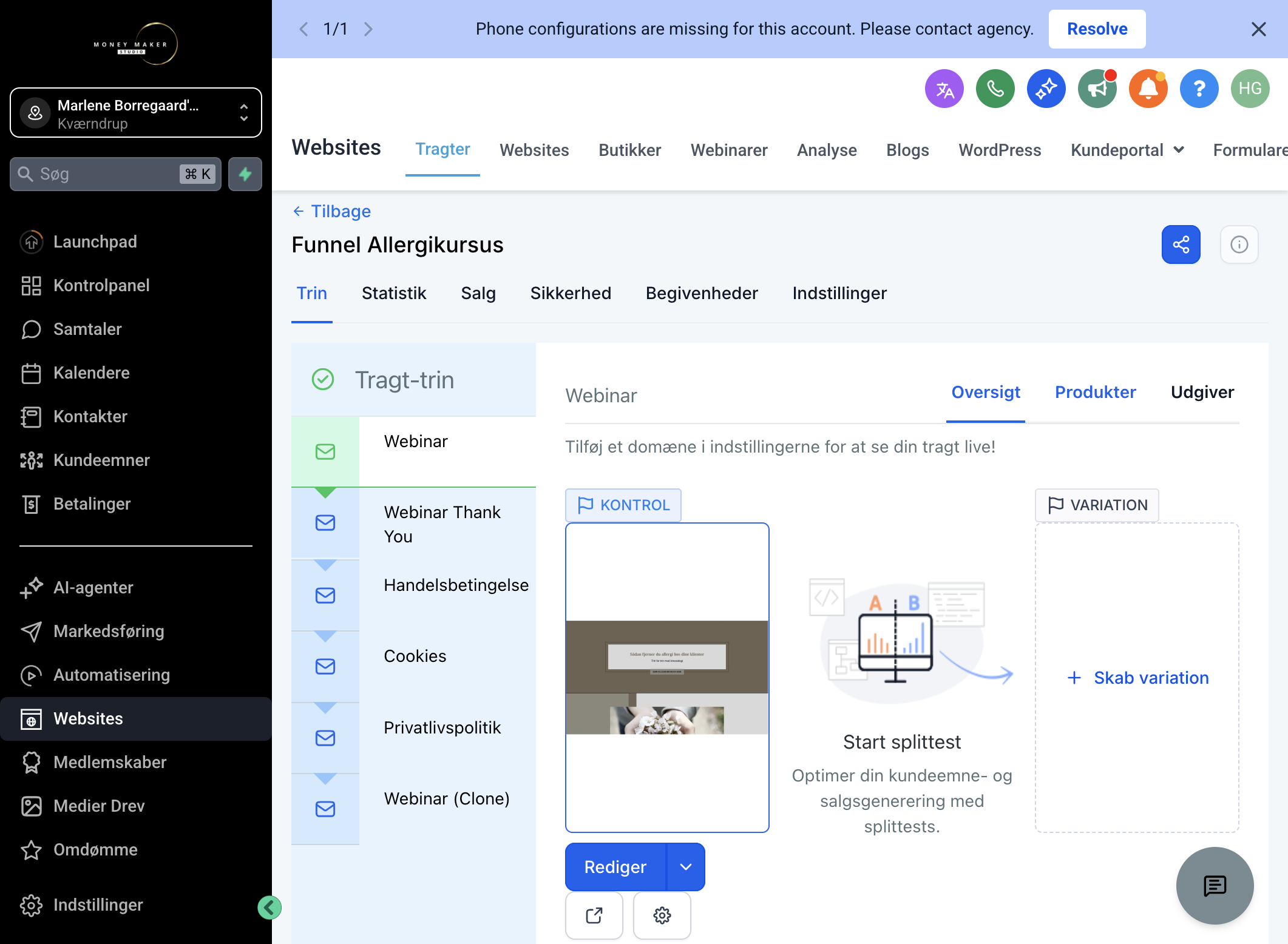Open the language translation icon
The height and width of the screenshot is (944, 1288).
tap(944, 89)
